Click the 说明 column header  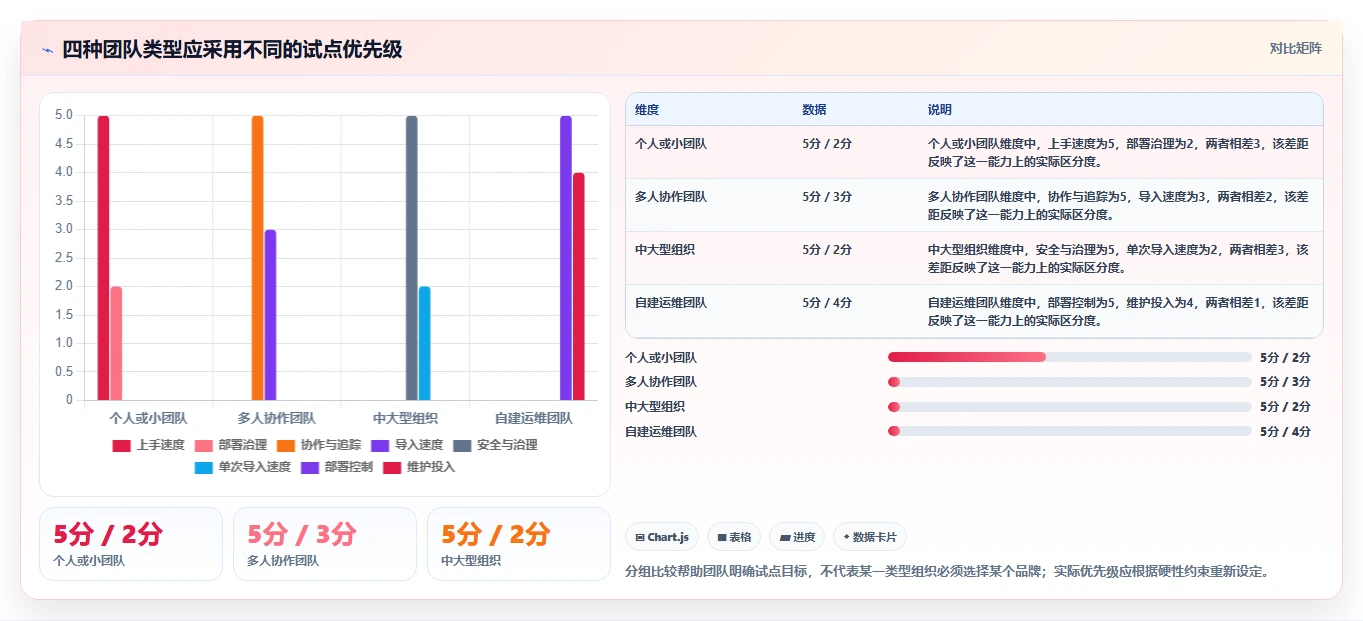[x=940, y=110]
